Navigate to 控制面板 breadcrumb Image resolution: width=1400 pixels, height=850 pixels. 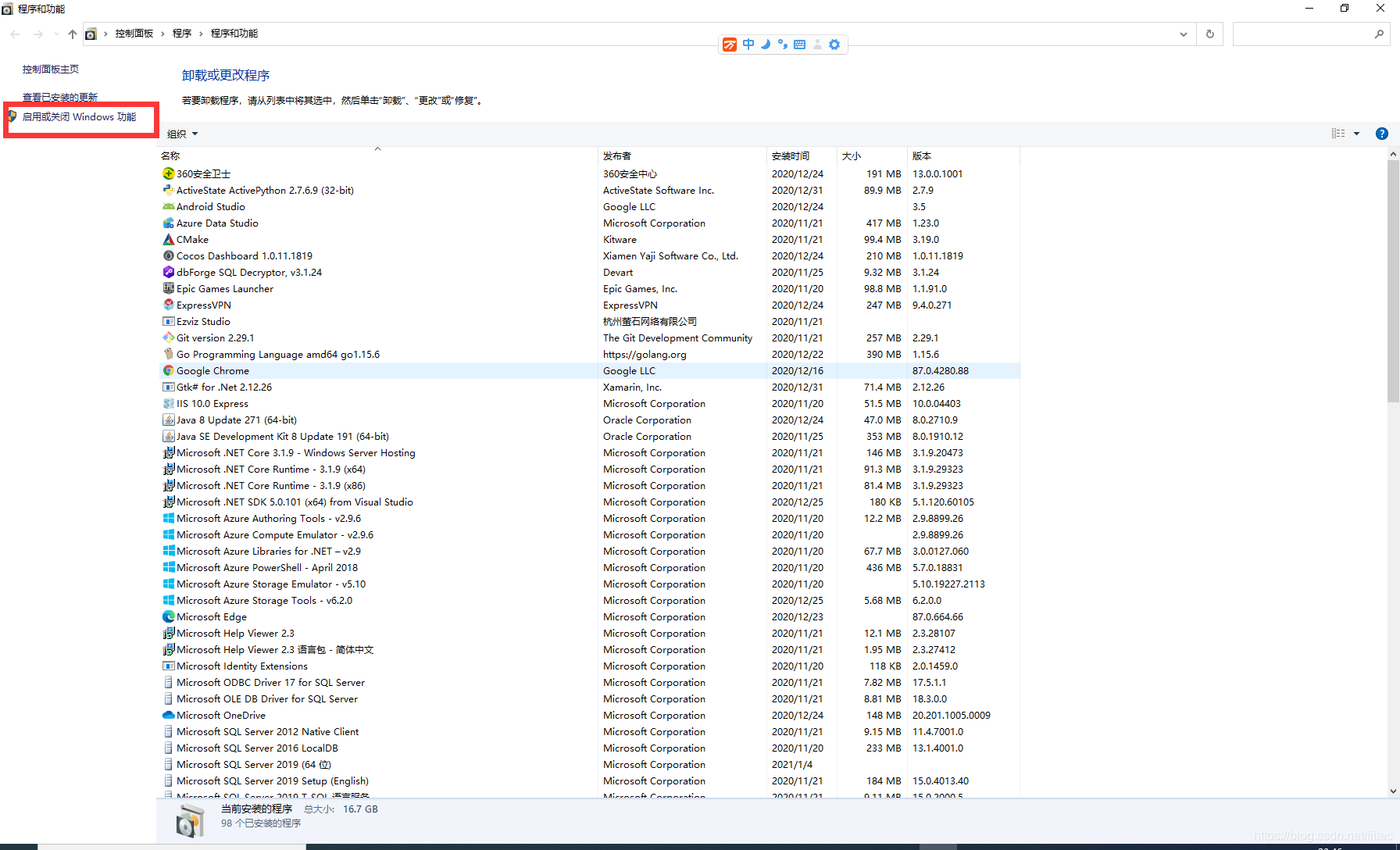pos(134,34)
